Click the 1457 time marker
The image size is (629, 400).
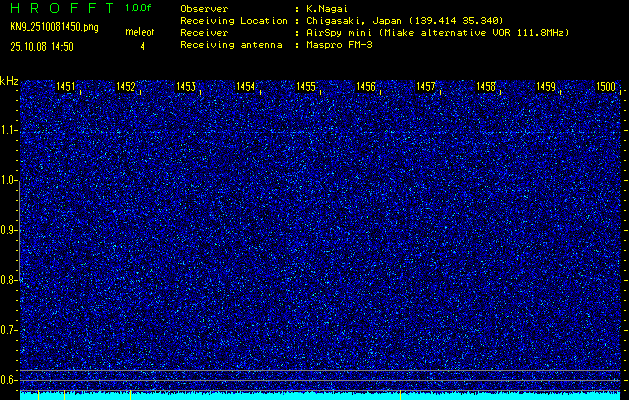[426, 87]
